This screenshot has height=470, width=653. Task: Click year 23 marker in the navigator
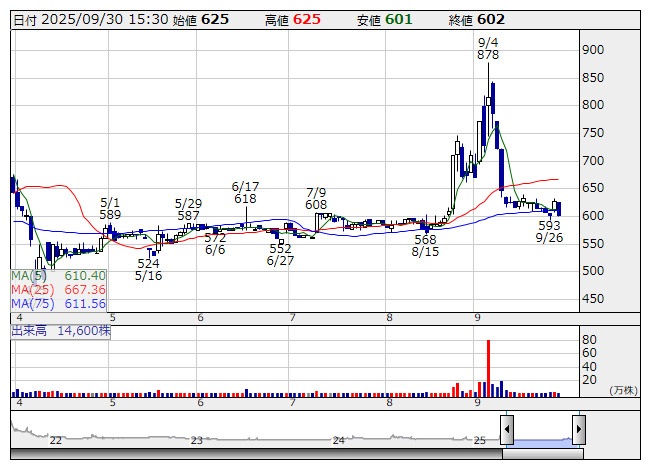[197, 440]
